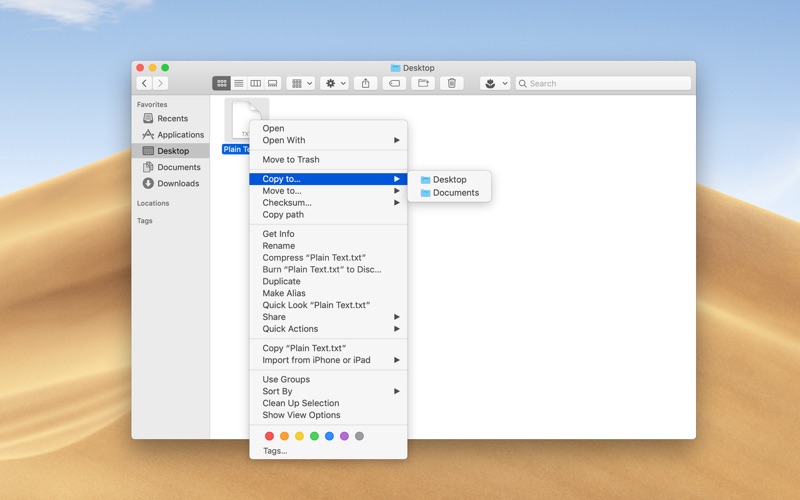
Task: Click in the Search field
Action: click(x=603, y=83)
